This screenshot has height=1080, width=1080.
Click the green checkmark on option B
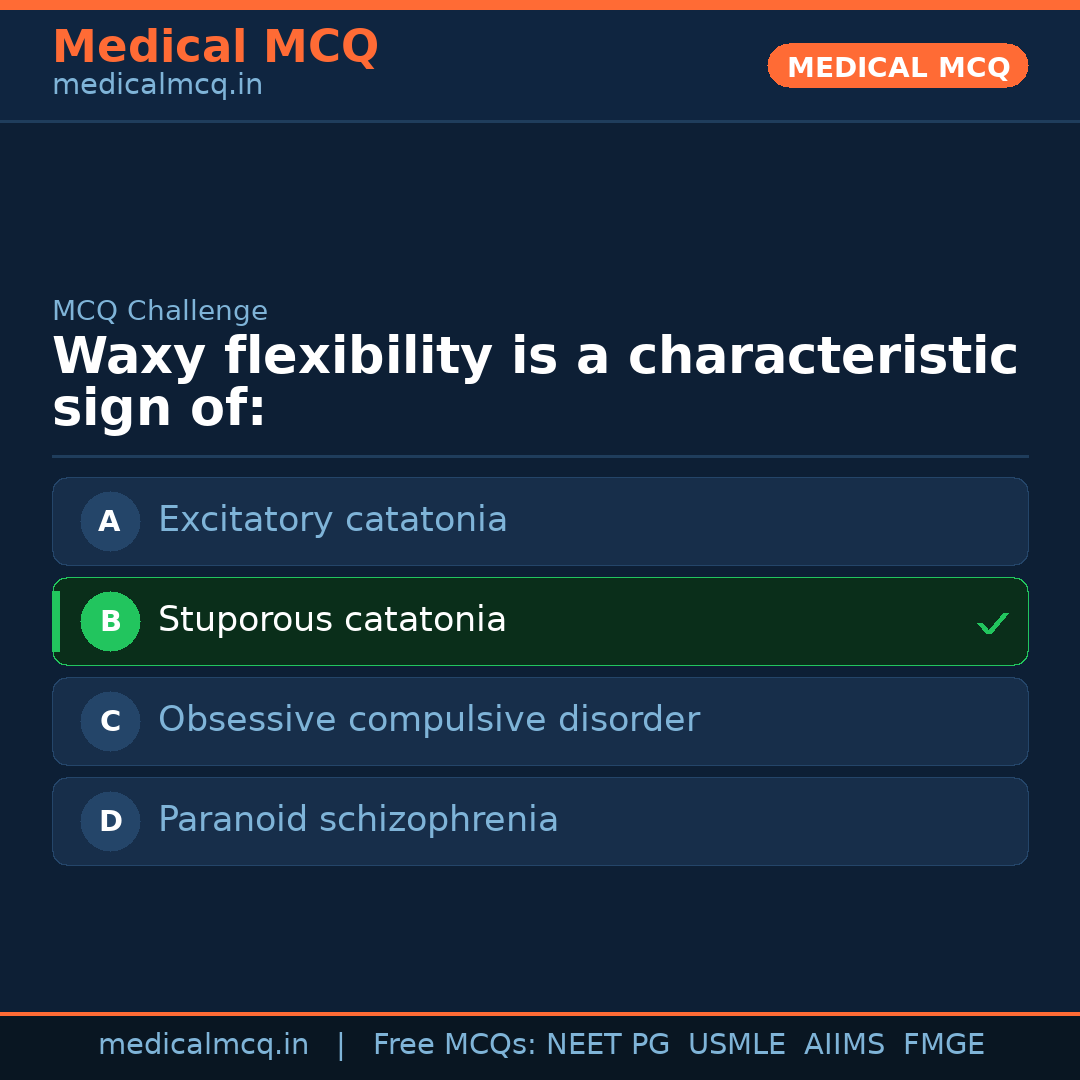coord(992,623)
